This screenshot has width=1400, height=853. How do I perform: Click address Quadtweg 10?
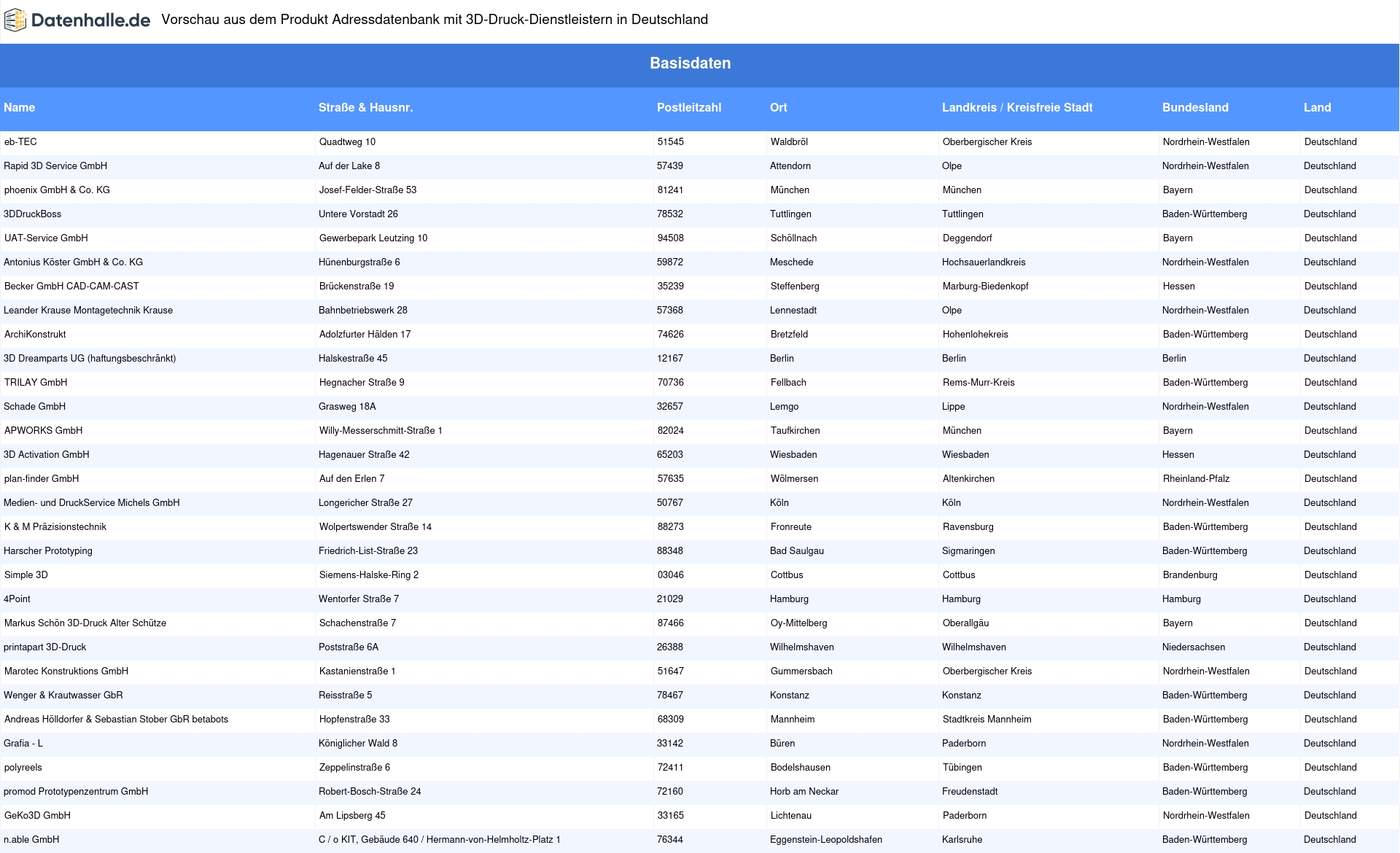(348, 142)
